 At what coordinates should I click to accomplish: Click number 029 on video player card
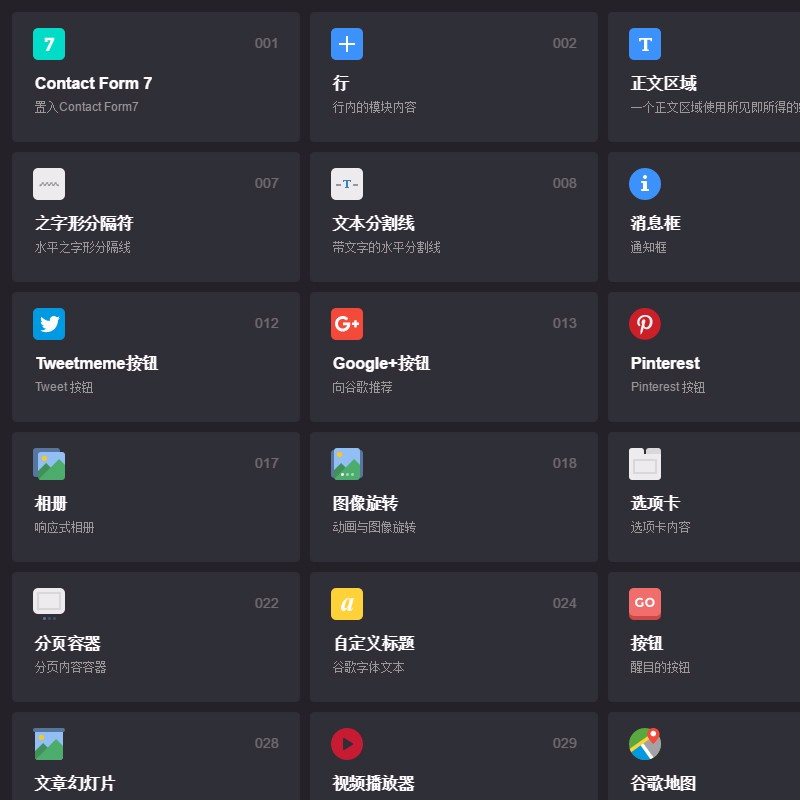pos(564,743)
